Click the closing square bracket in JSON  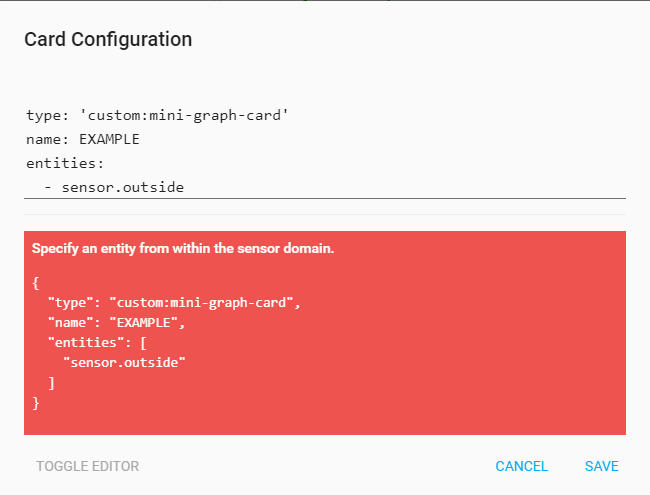[x=51, y=383]
